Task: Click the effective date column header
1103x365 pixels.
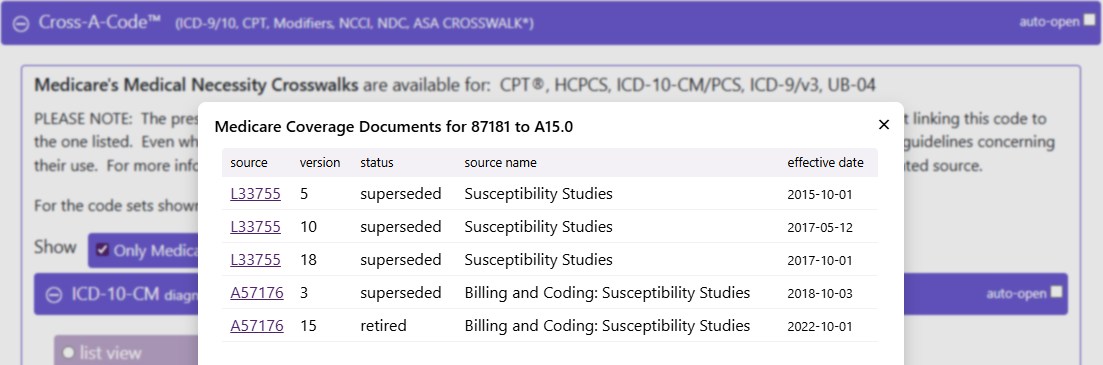Action: [x=825, y=162]
